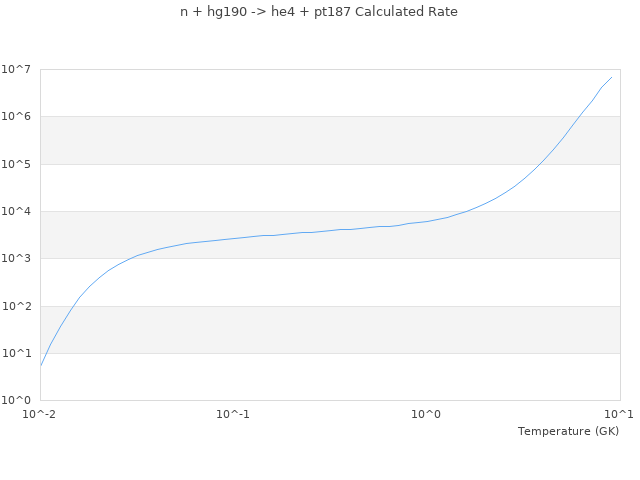Click the 10^-2 x-axis tick label
Viewport: 640px width, 480px height.
pos(40,414)
